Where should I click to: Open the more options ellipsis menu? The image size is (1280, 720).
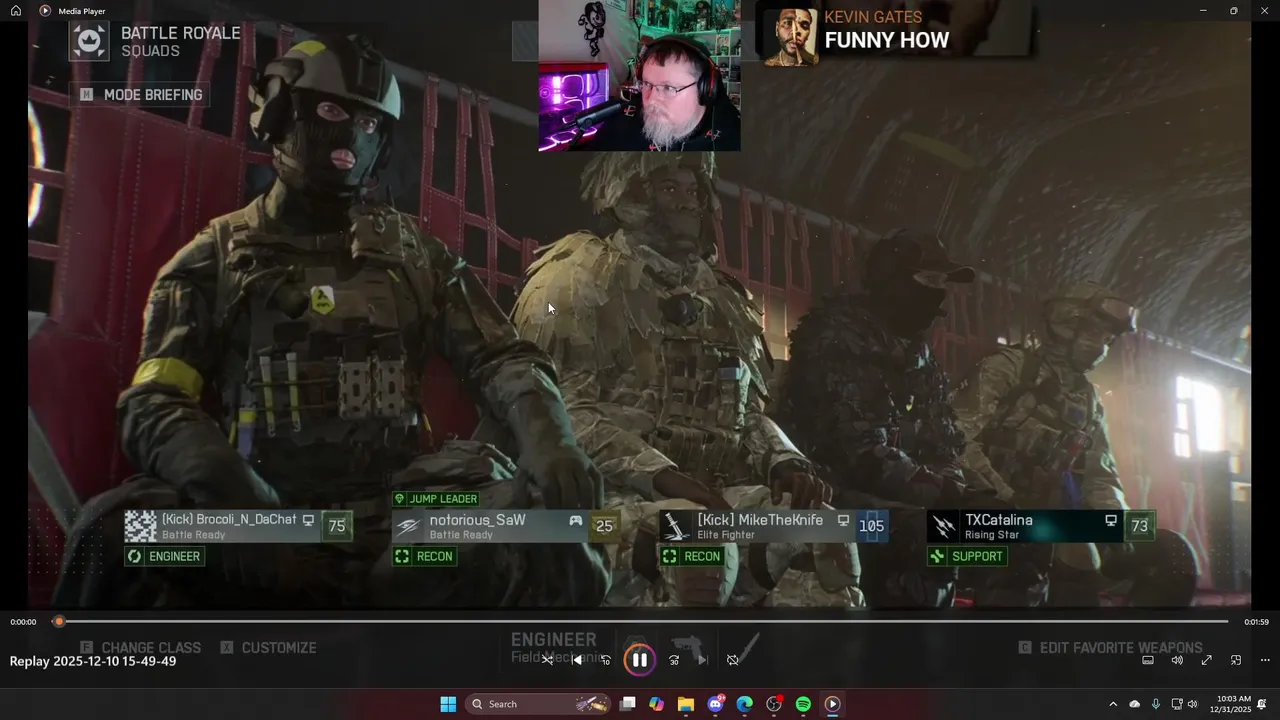click(x=1265, y=660)
